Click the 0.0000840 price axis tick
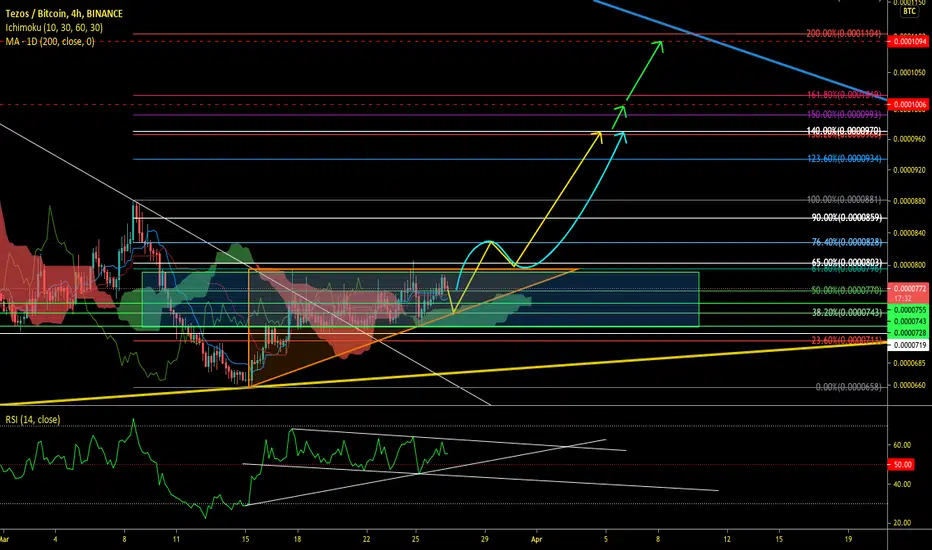 pyautogui.click(x=909, y=233)
